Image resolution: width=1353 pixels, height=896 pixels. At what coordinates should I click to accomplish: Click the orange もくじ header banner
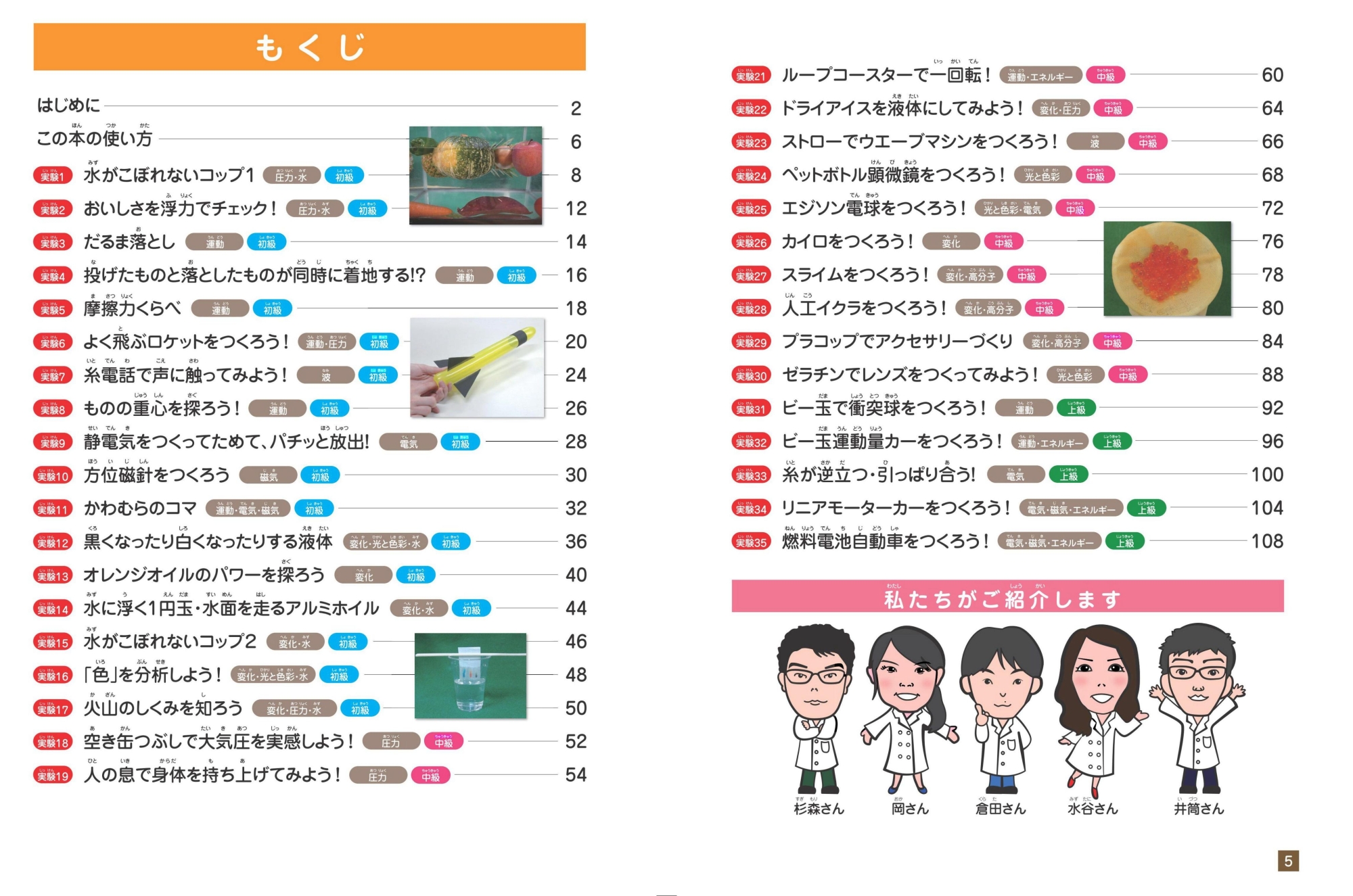[x=309, y=47]
